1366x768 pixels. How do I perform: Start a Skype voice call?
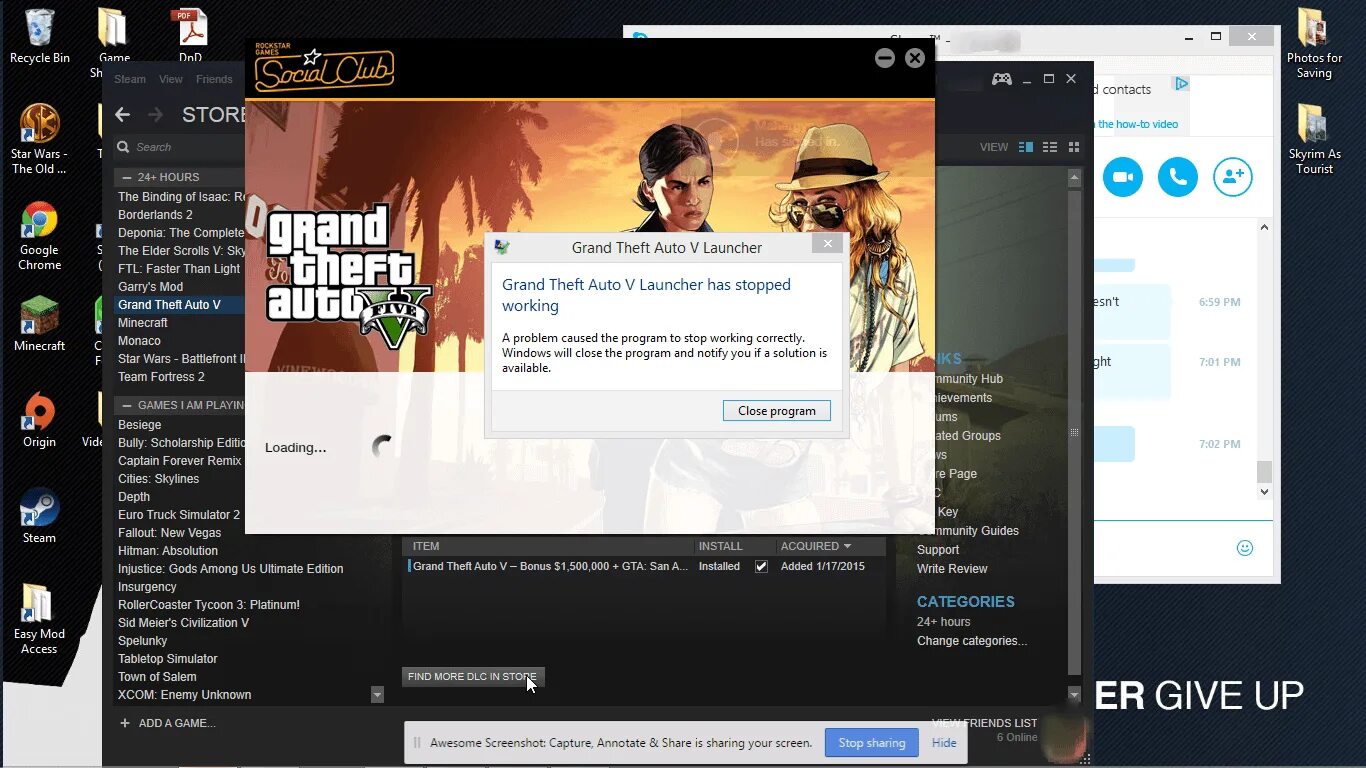(1177, 177)
